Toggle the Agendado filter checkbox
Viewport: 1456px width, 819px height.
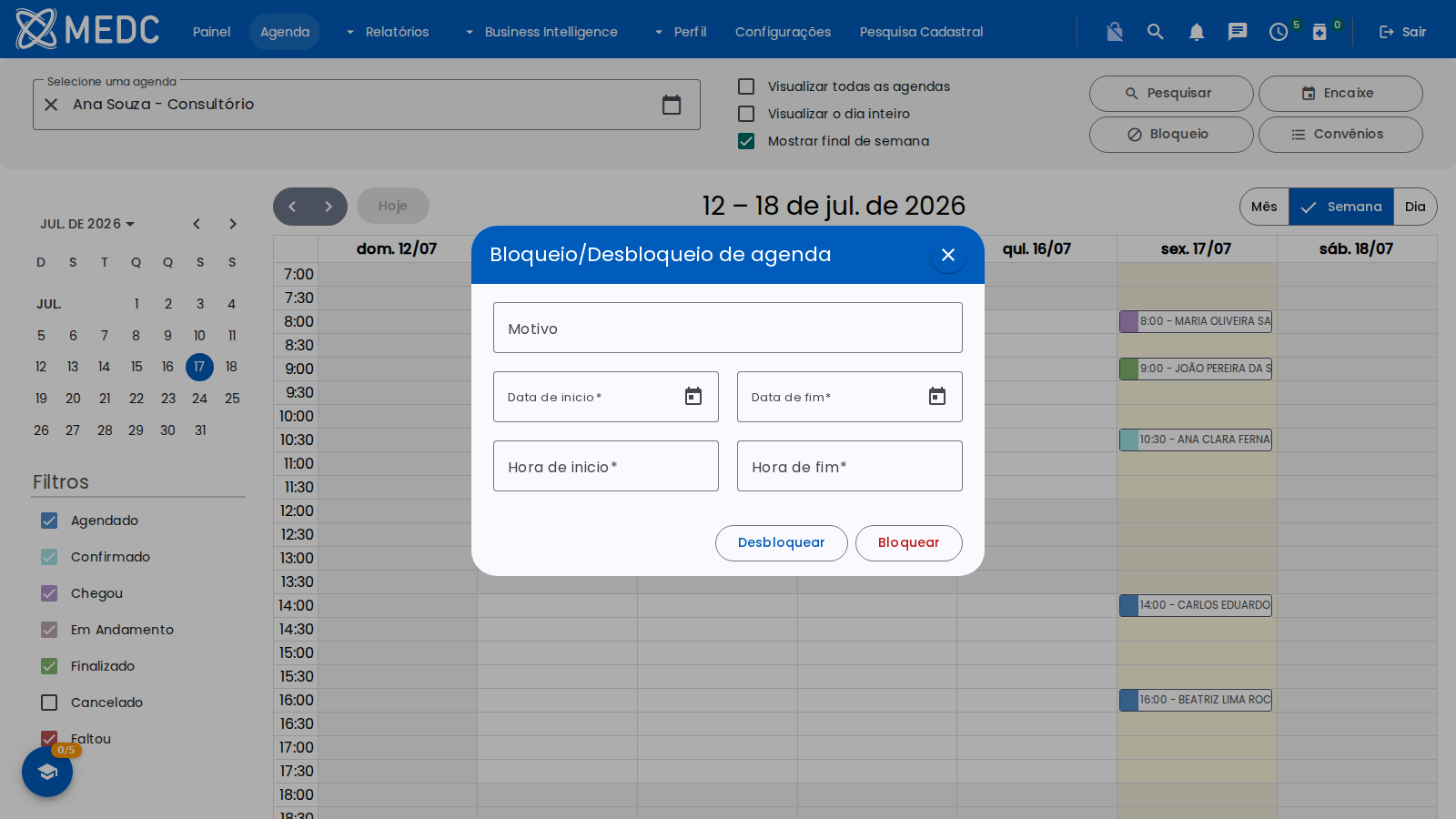[49, 521]
